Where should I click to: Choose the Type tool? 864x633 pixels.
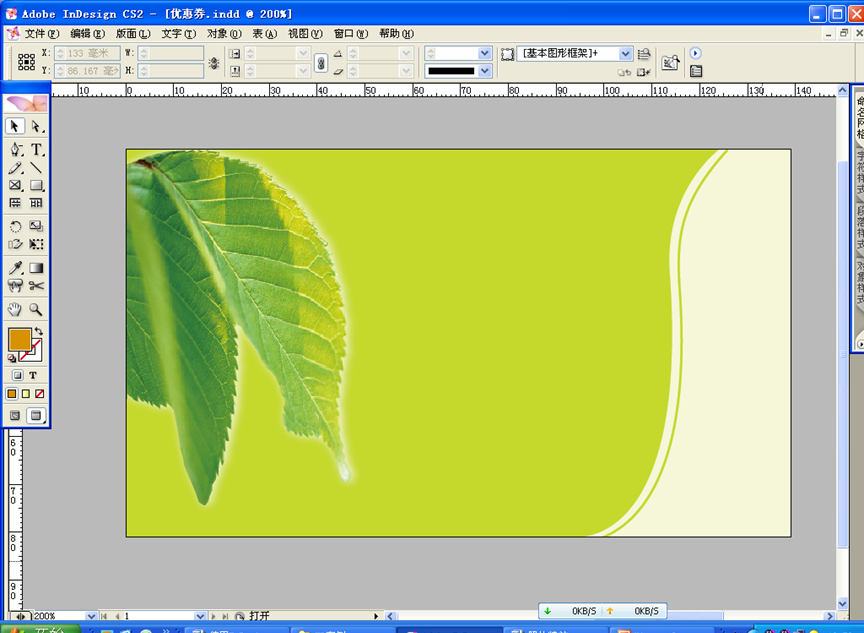tap(37, 149)
